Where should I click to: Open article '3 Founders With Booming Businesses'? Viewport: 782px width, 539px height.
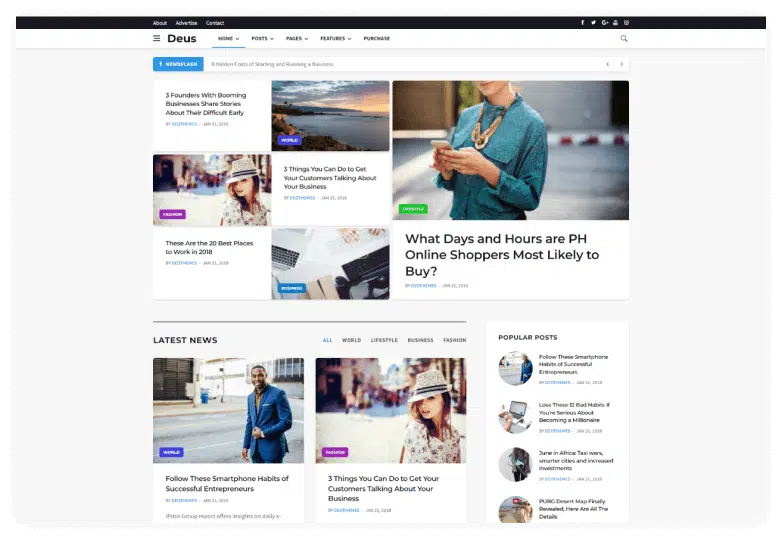click(x=205, y=104)
